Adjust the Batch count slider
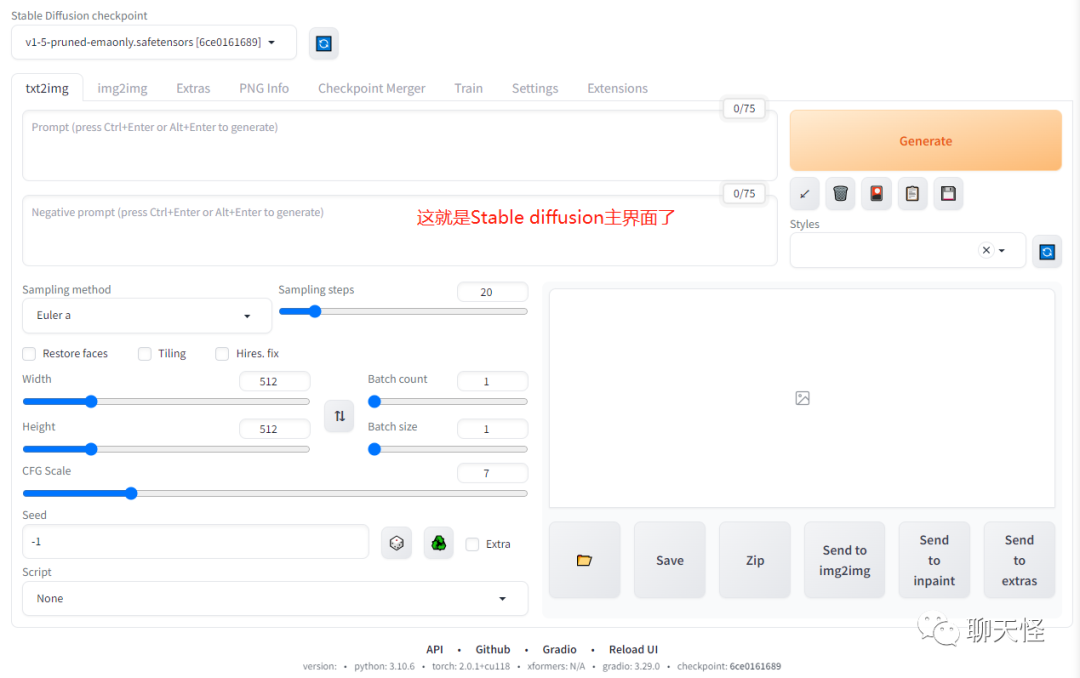This screenshot has width=1080, height=678. tap(448, 402)
